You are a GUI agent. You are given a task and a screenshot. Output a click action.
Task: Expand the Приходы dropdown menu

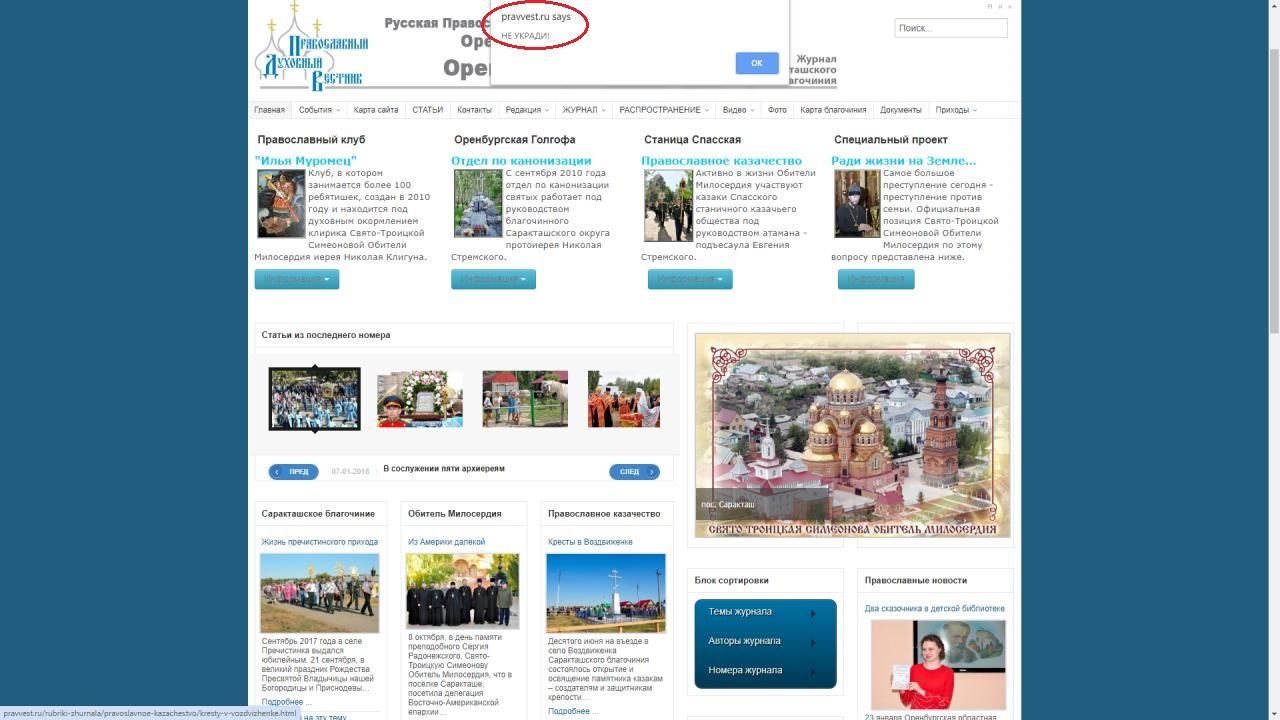pyautogui.click(x=956, y=110)
